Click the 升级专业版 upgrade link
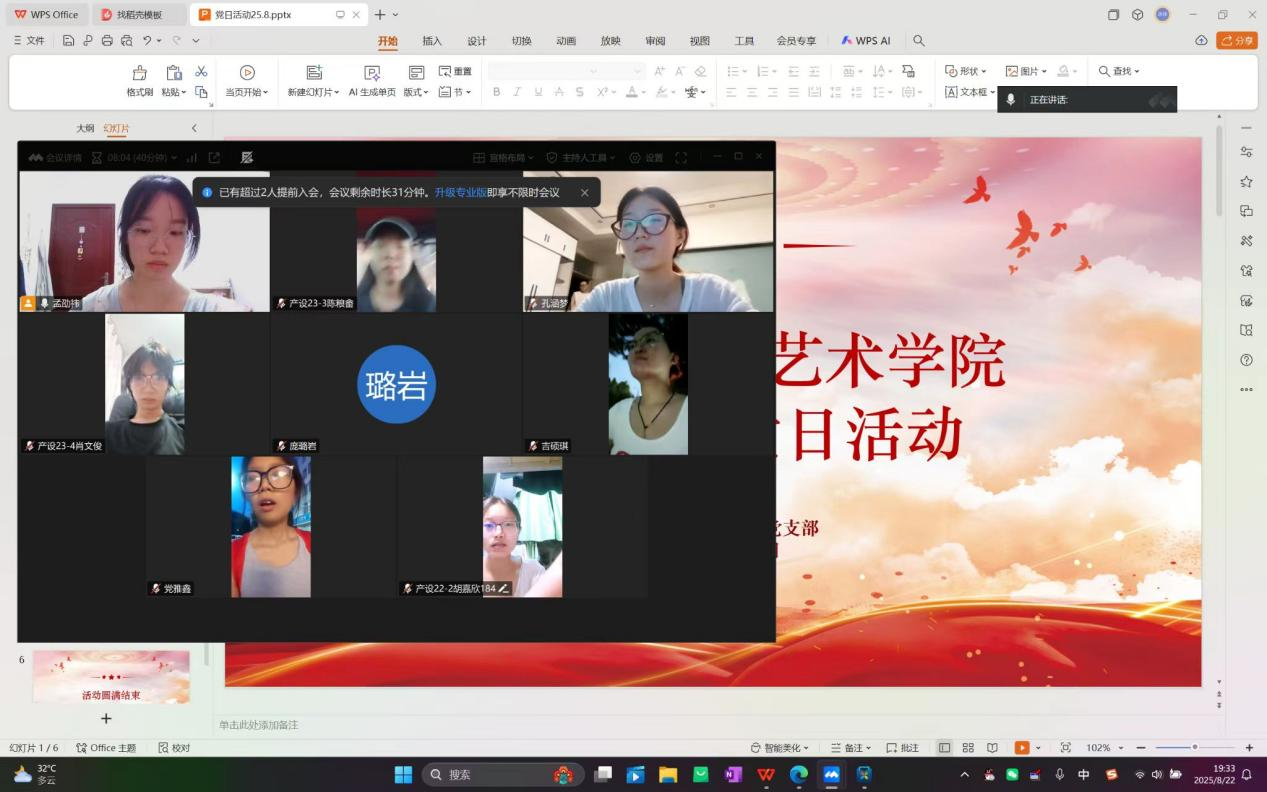1267x792 pixels. [x=460, y=193]
